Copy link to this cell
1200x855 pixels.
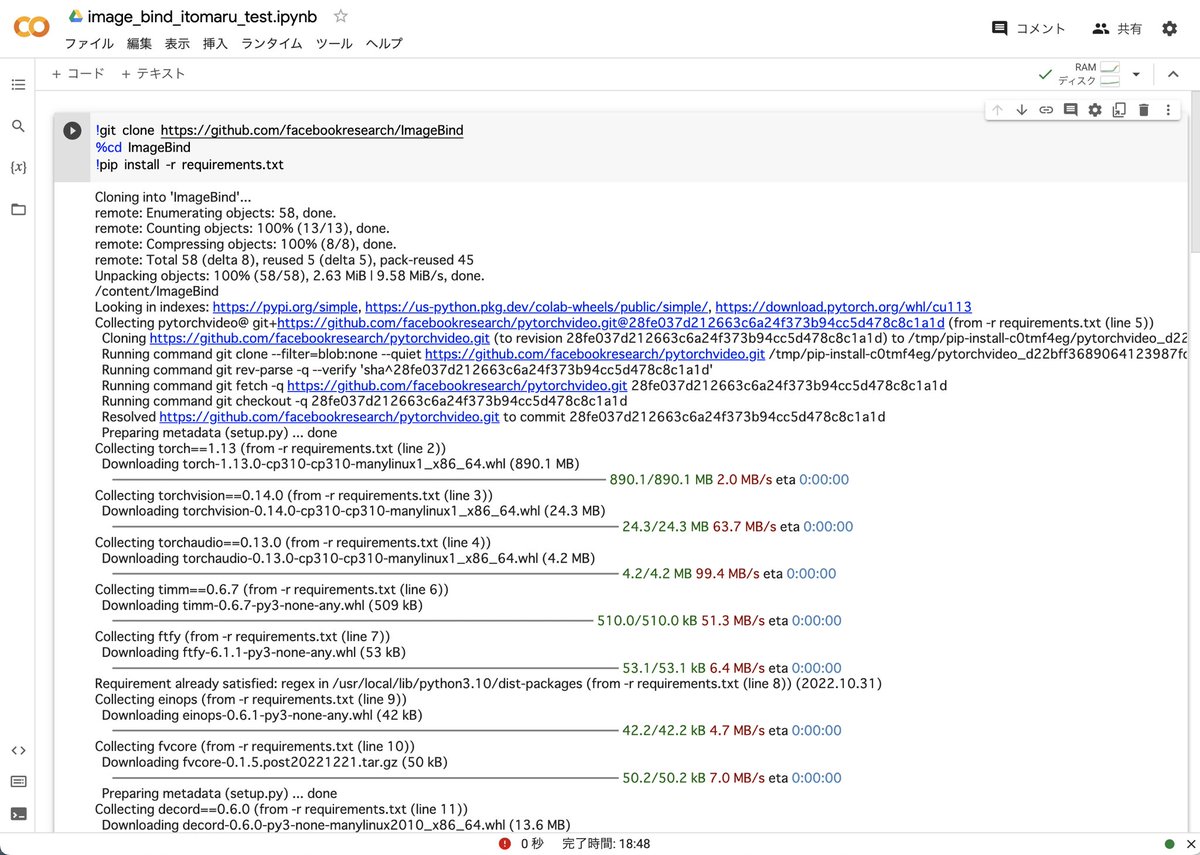coord(1046,110)
